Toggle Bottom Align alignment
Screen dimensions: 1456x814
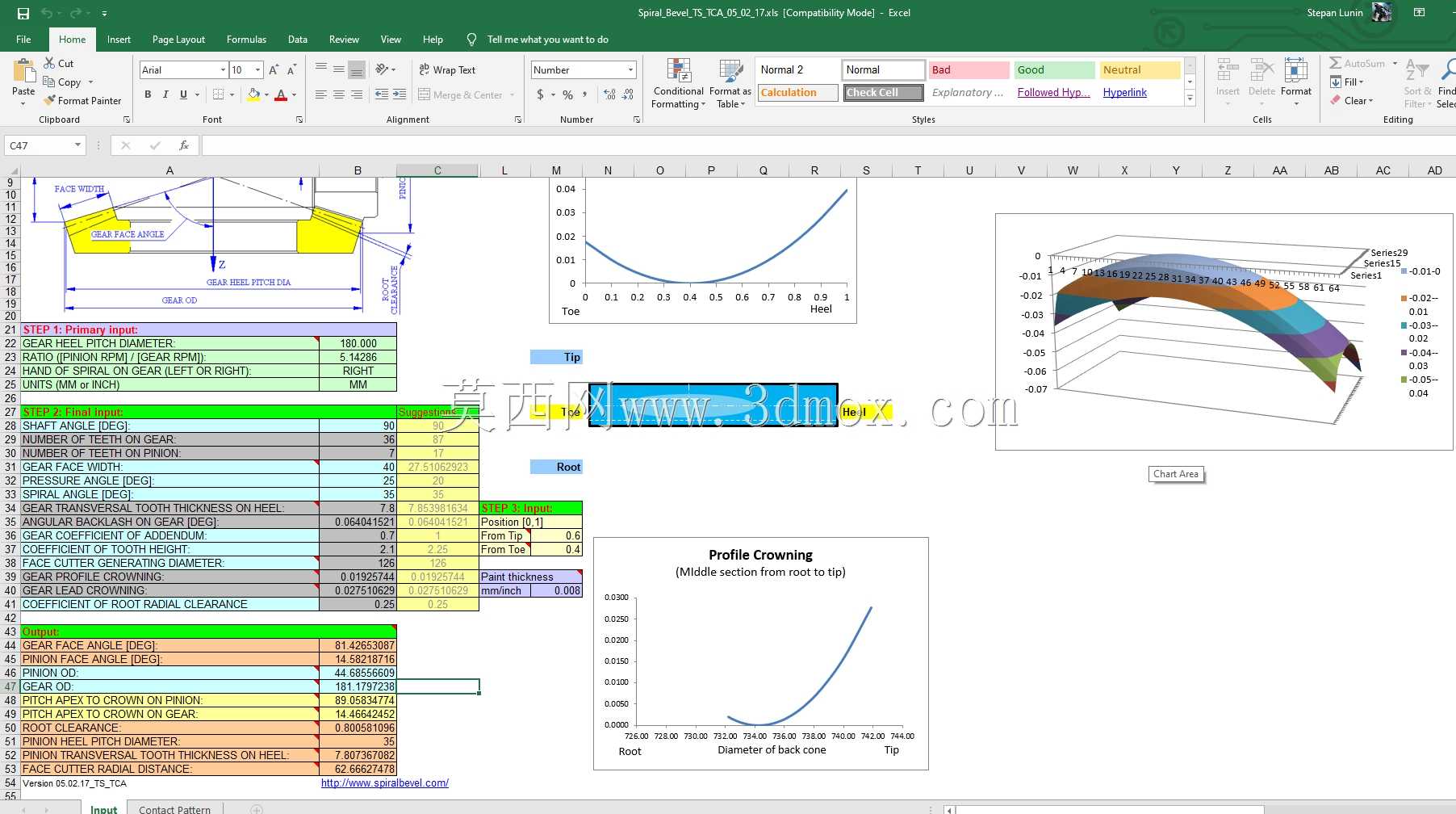click(x=357, y=69)
